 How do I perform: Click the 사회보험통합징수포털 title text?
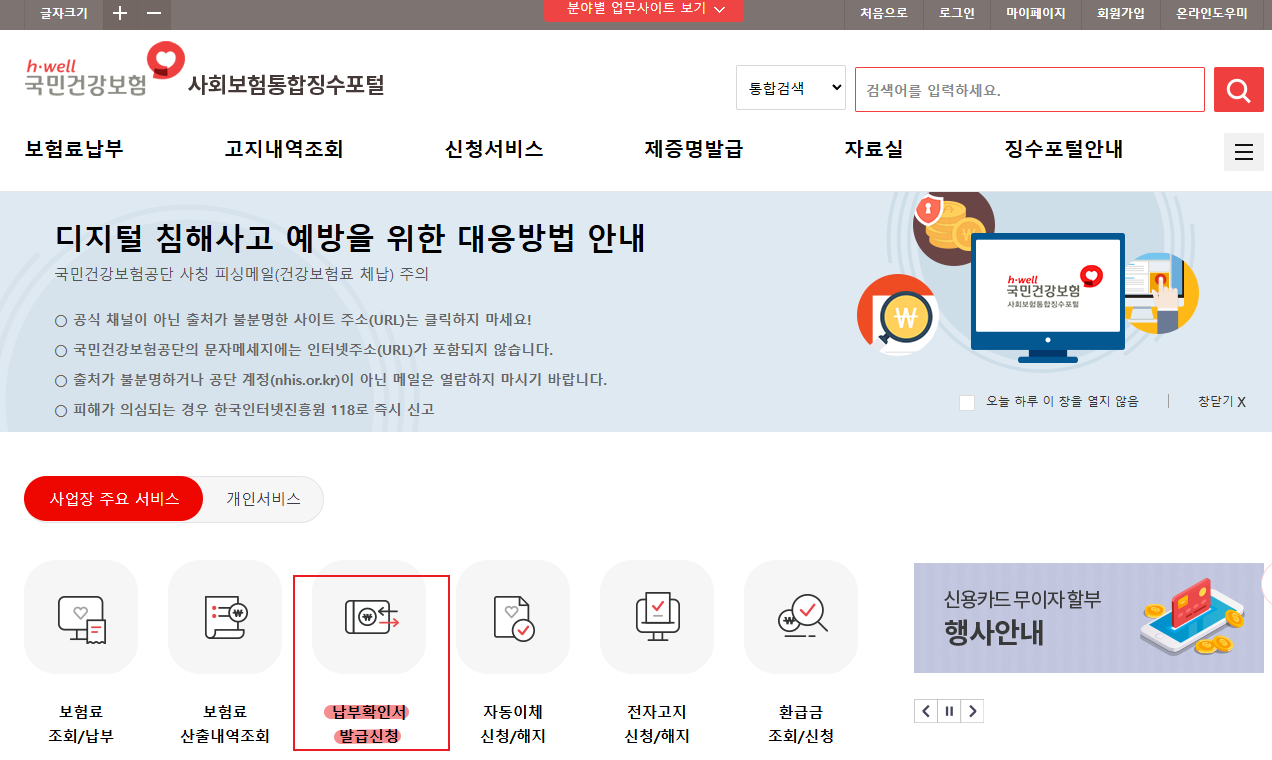286,85
